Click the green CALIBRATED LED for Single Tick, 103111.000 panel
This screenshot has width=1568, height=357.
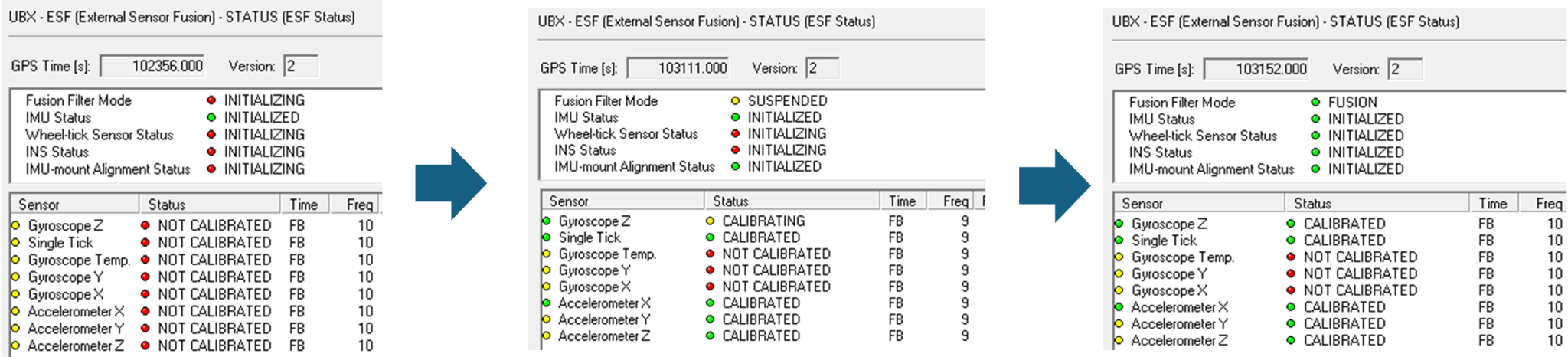(710, 237)
